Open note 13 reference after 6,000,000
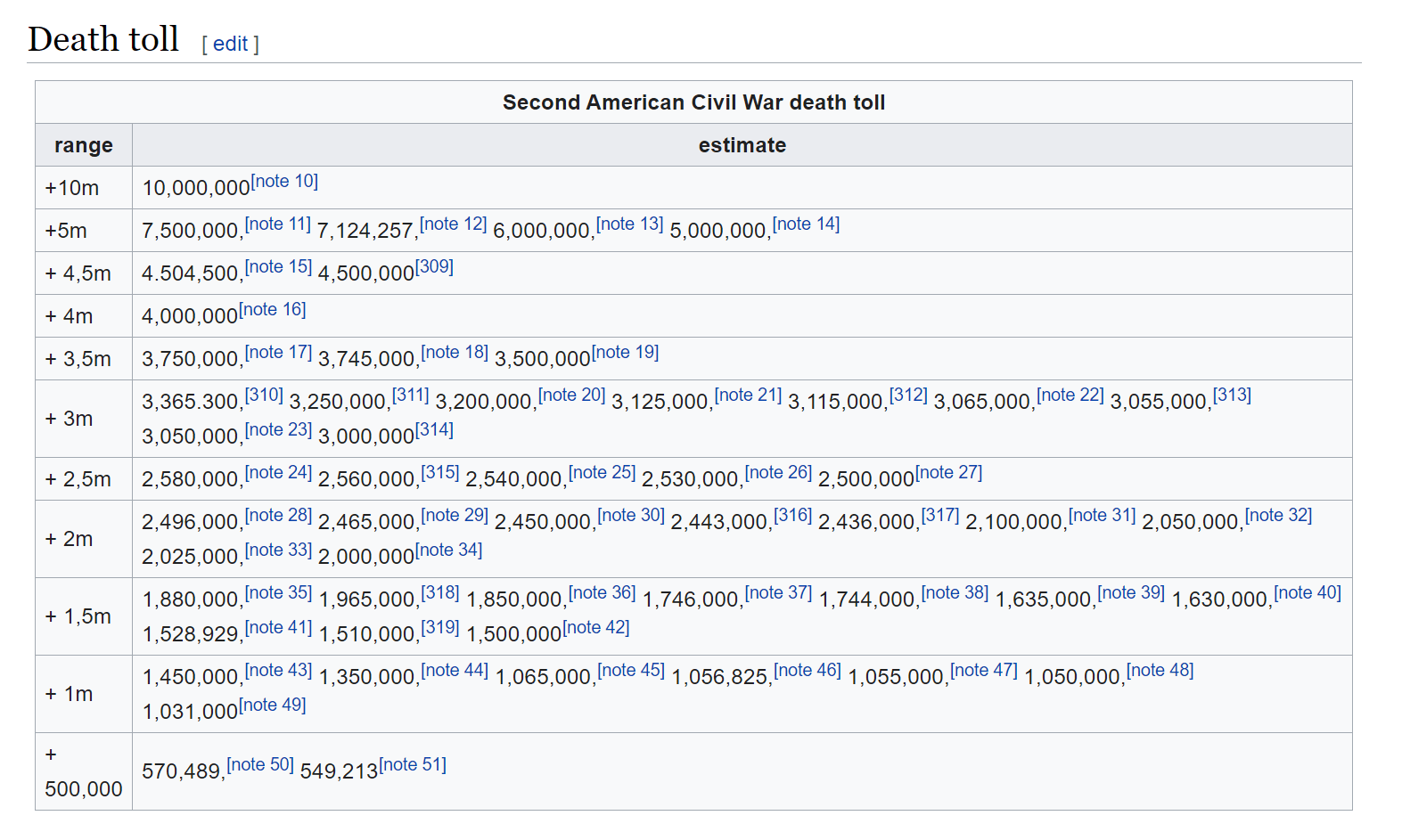 pos(630,224)
